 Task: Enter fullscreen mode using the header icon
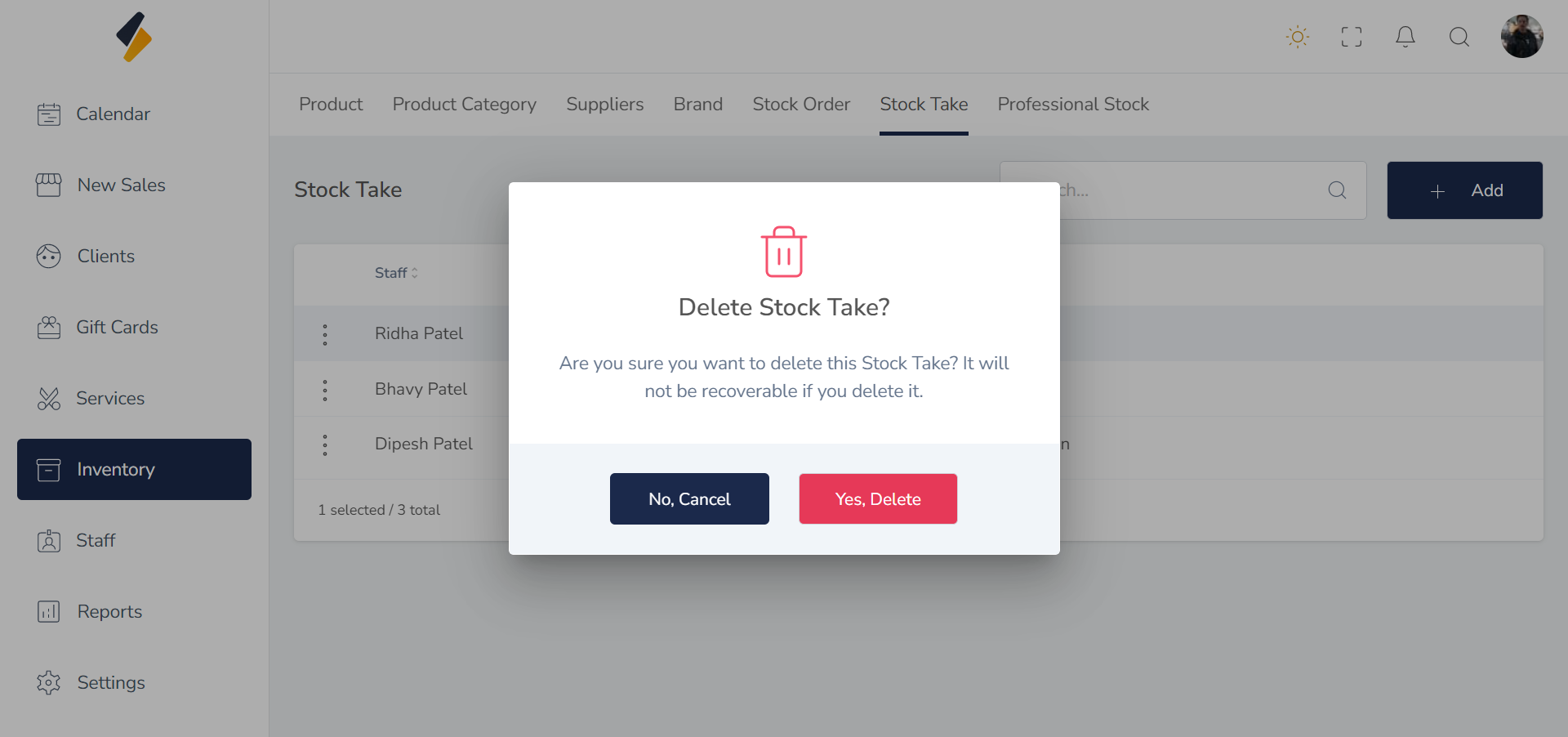point(1351,37)
